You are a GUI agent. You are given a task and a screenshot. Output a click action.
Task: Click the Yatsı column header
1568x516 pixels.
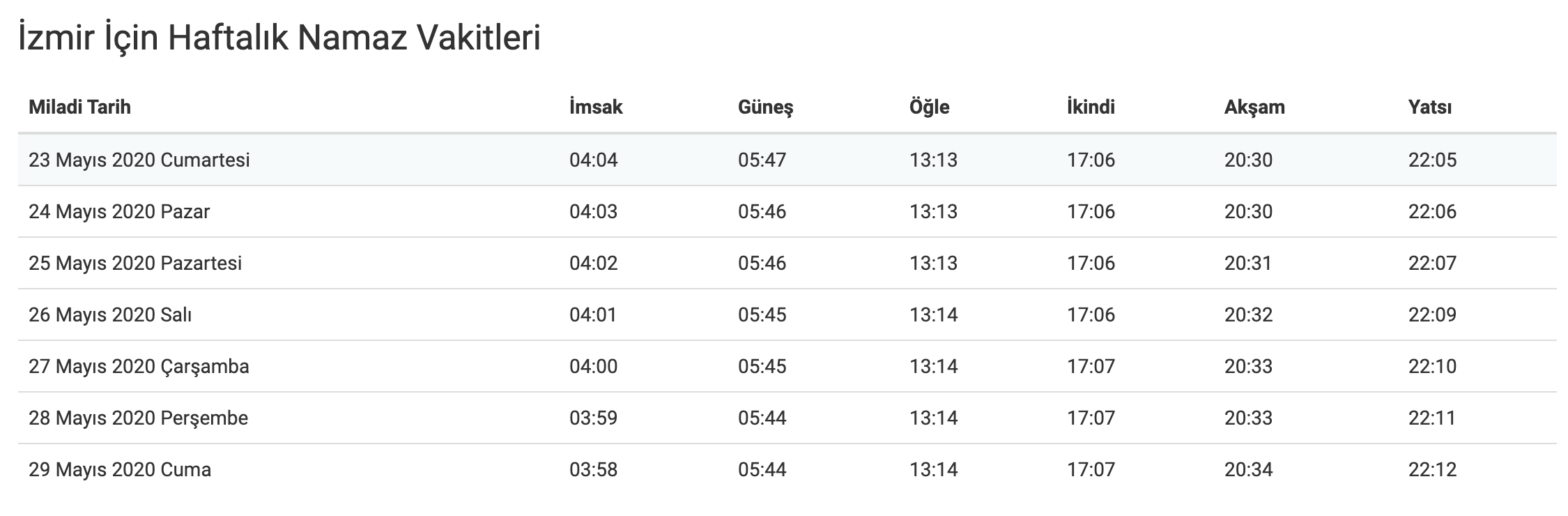(1429, 107)
